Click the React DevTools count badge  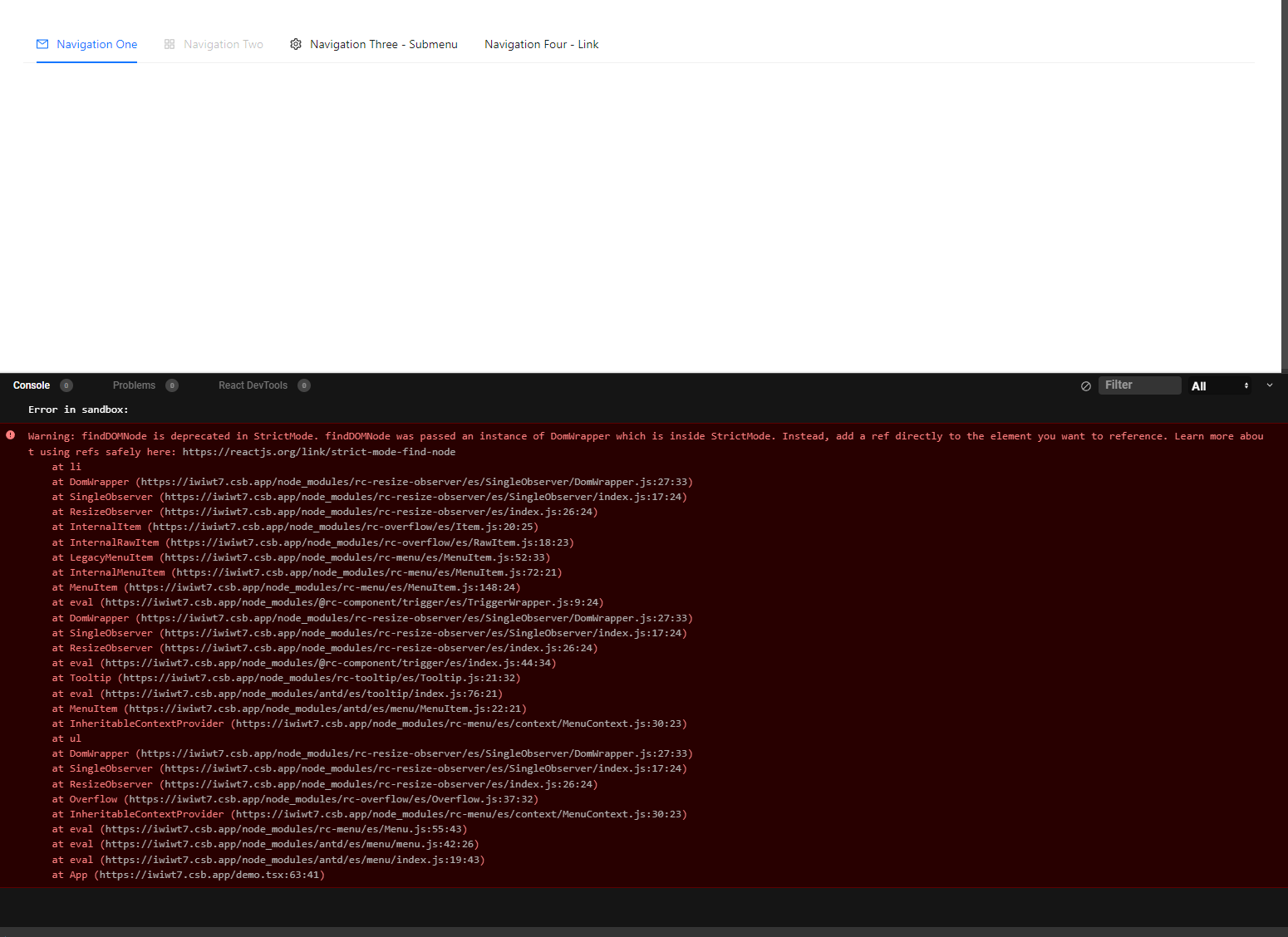tap(304, 385)
